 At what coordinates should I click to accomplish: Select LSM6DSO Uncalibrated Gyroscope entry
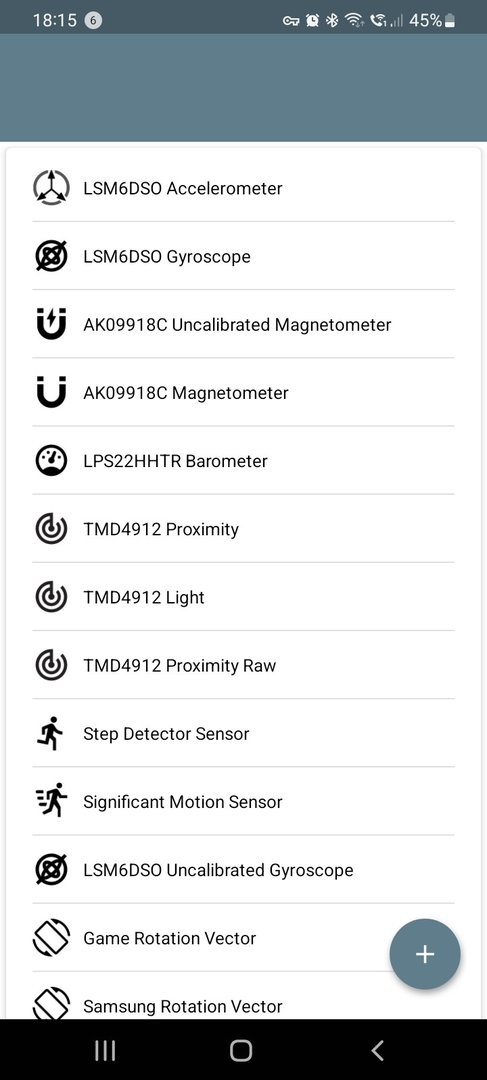tap(243, 870)
